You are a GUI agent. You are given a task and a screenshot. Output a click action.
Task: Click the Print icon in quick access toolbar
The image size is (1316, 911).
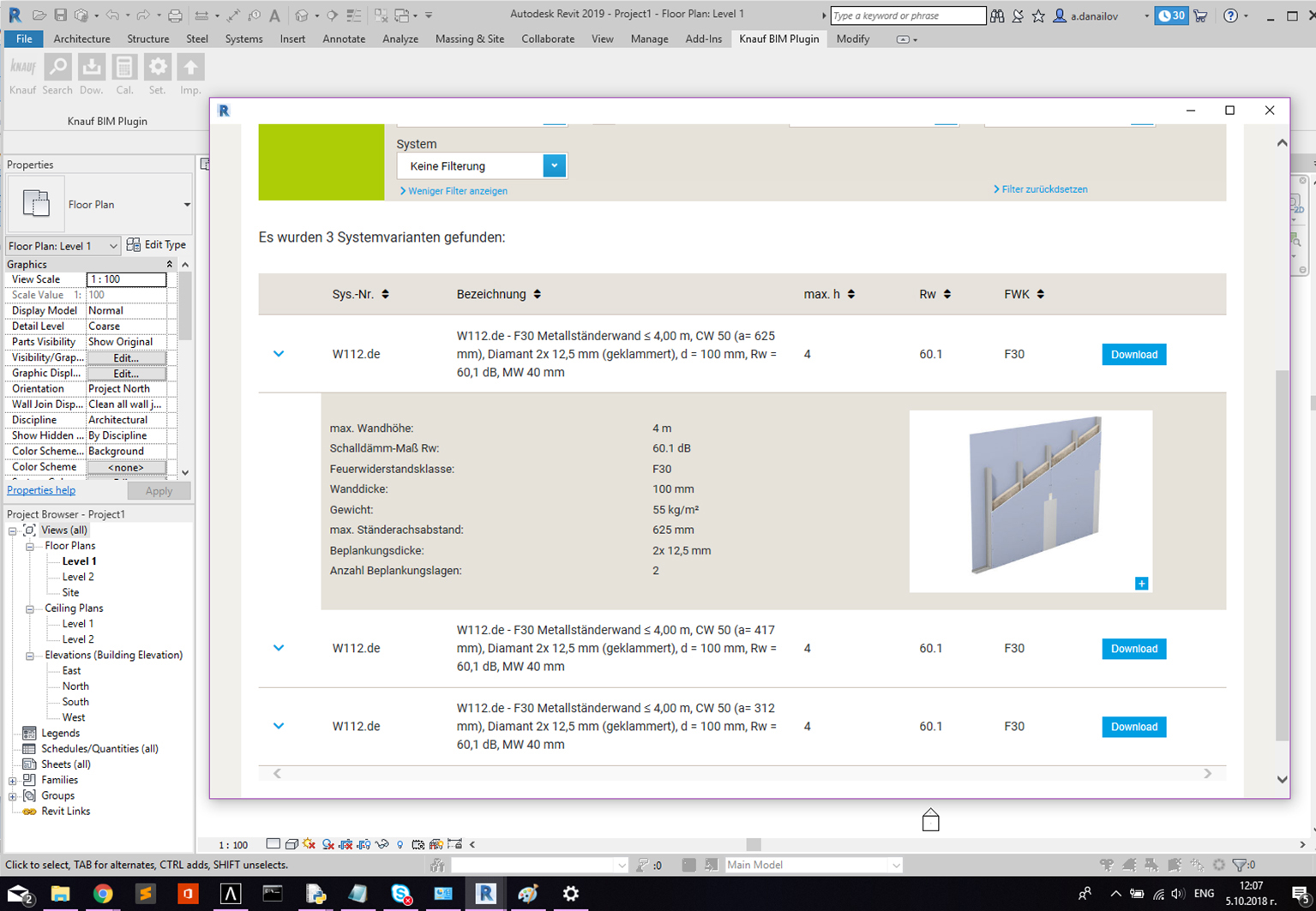tap(175, 15)
